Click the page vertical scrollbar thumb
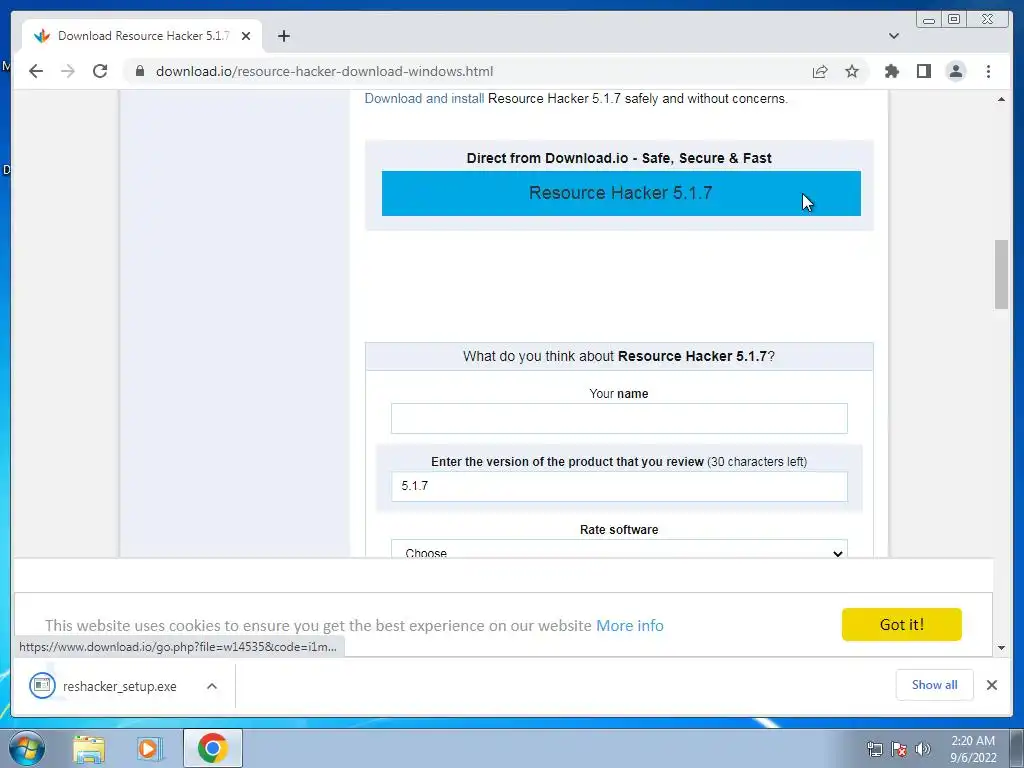The width and height of the screenshot is (1024, 768). click(1001, 274)
